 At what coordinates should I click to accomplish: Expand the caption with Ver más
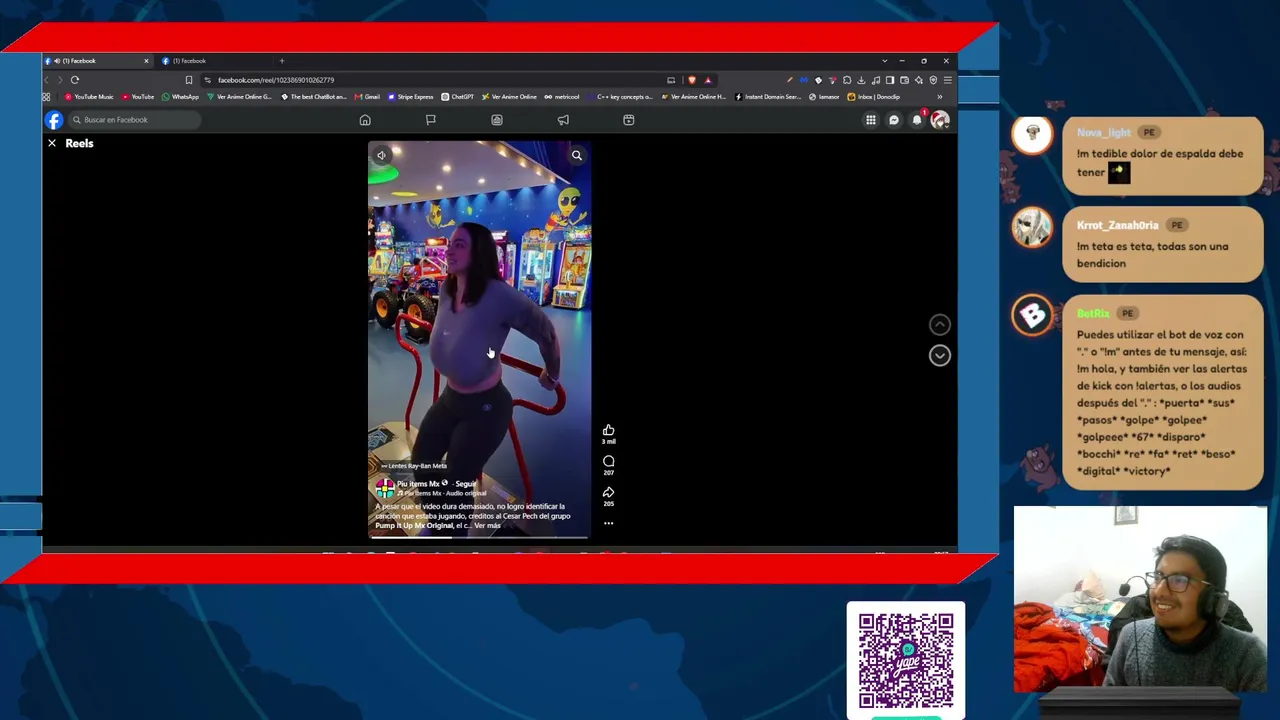pyautogui.click(x=487, y=526)
